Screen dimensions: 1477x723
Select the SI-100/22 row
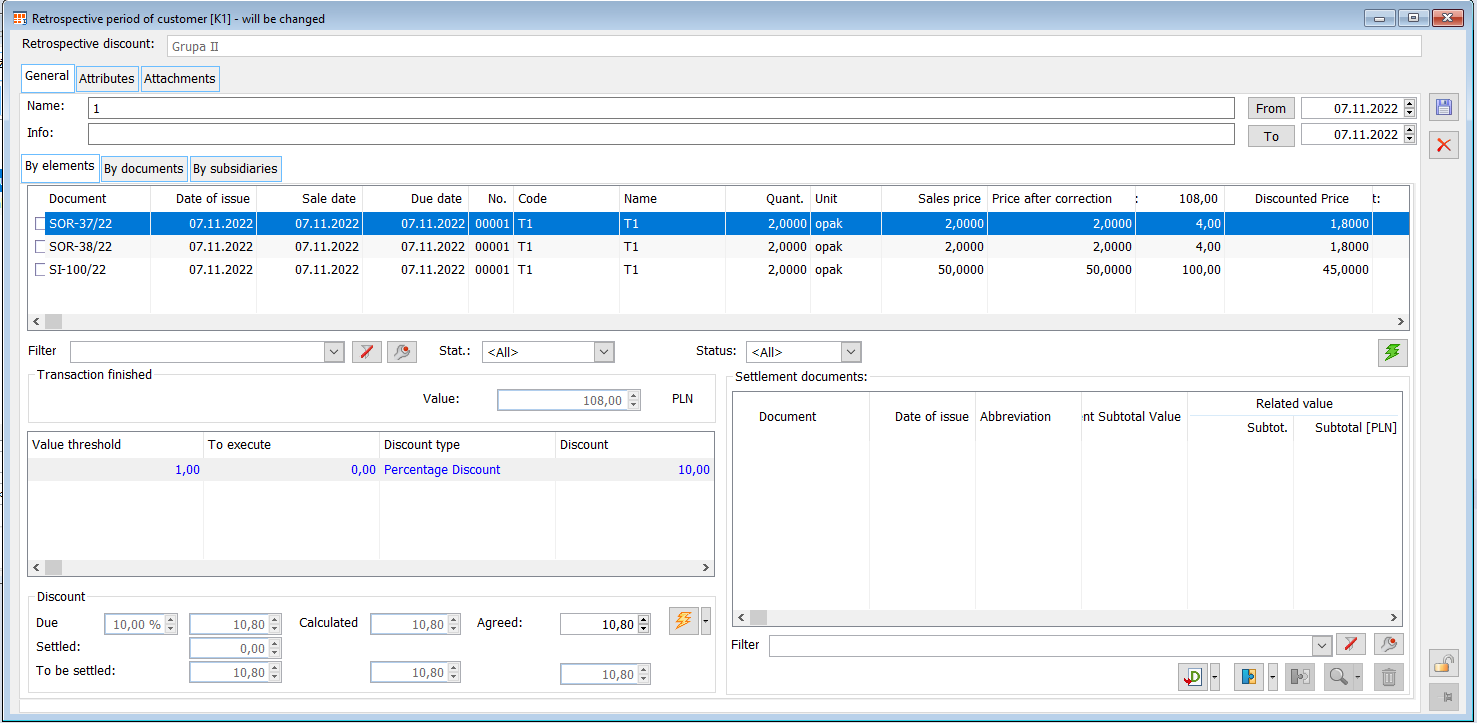pyautogui.click(x=718, y=270)
